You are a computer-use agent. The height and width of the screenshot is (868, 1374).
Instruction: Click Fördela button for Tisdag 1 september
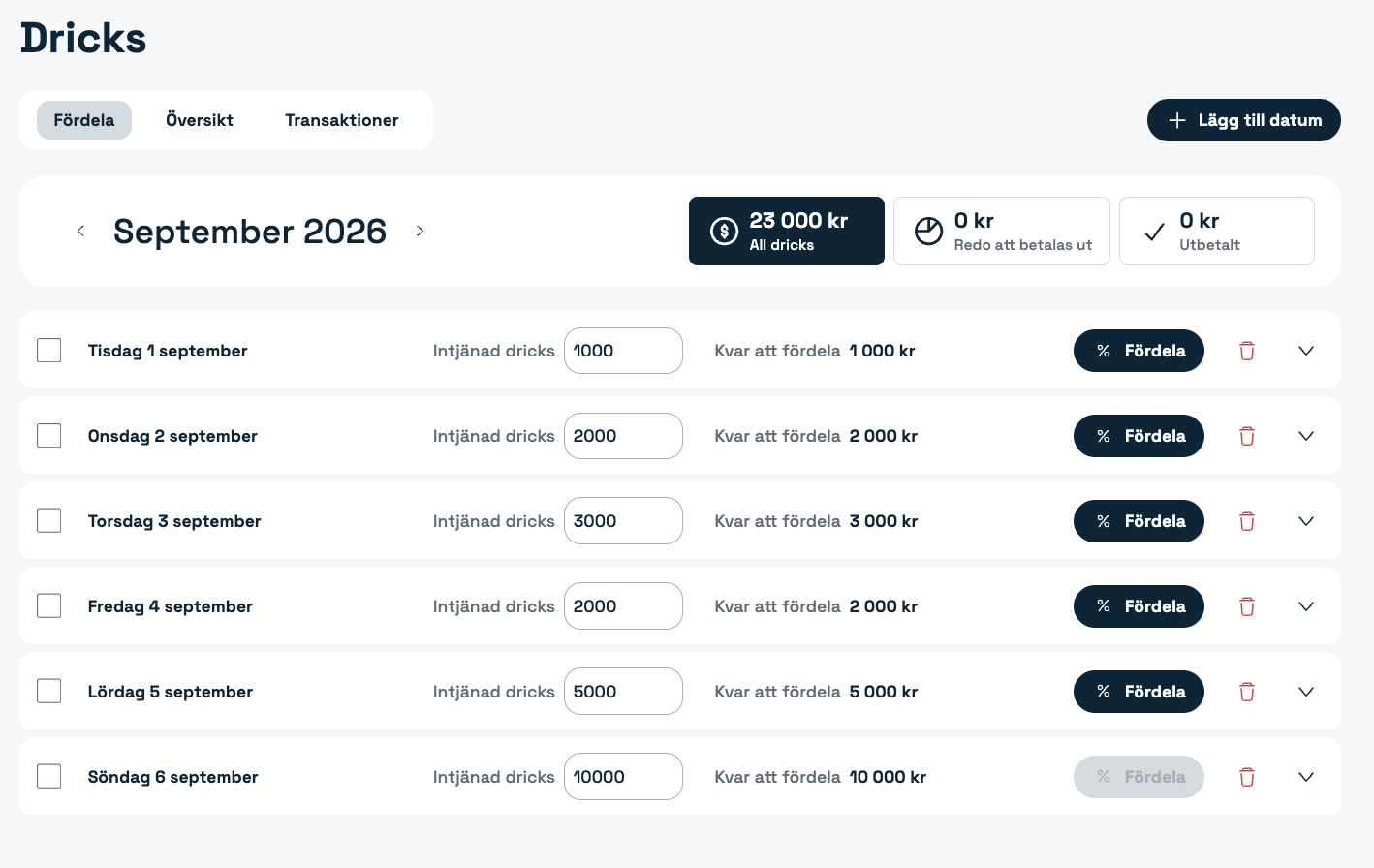(x=1139, y=351)
